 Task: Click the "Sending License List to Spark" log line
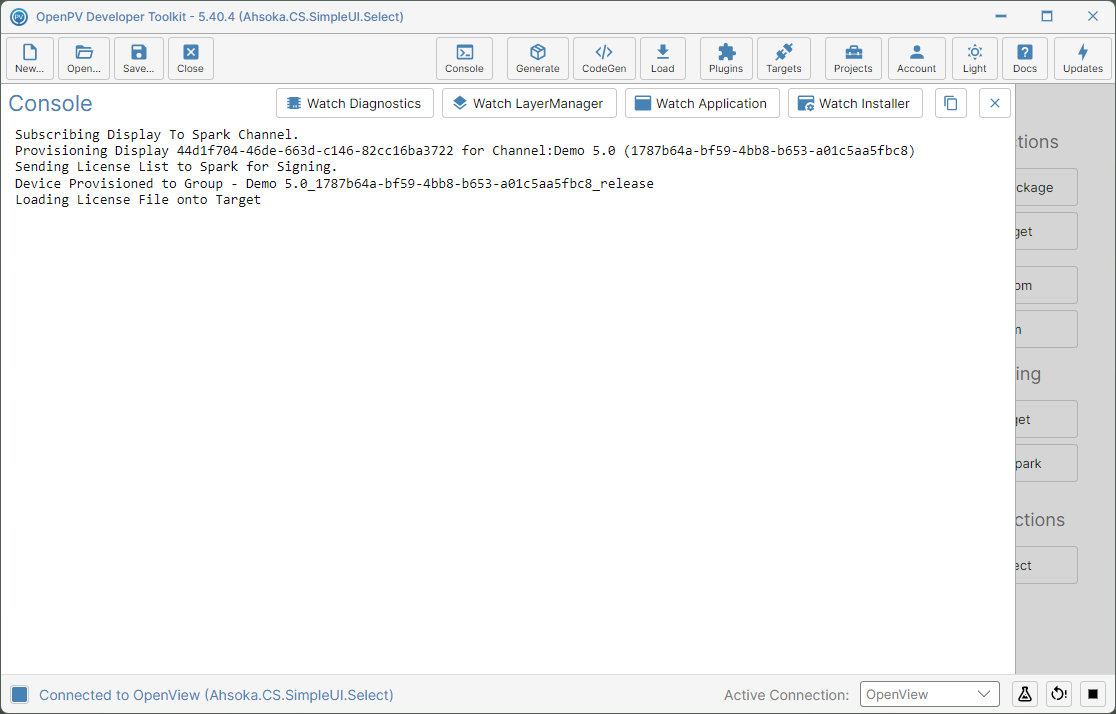[177, 167]
